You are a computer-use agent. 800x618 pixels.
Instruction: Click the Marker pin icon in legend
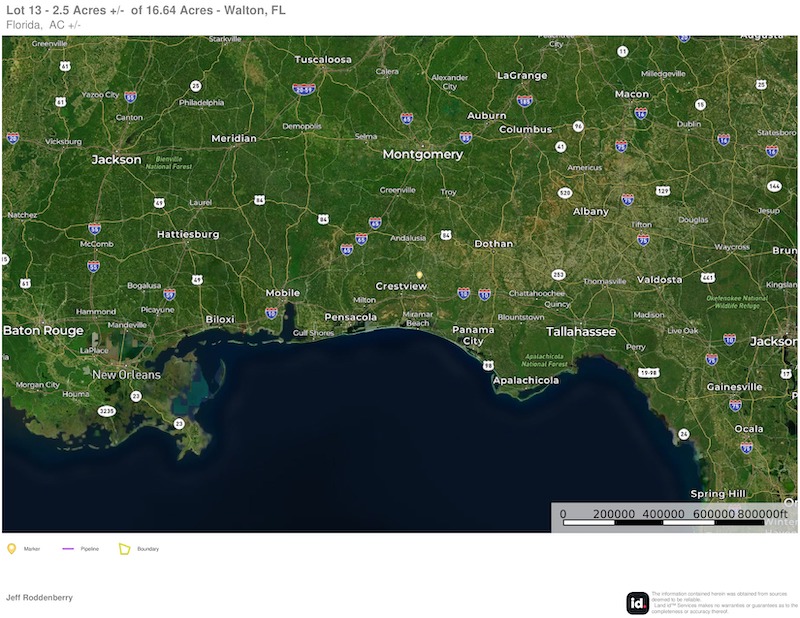coord(12,548)
